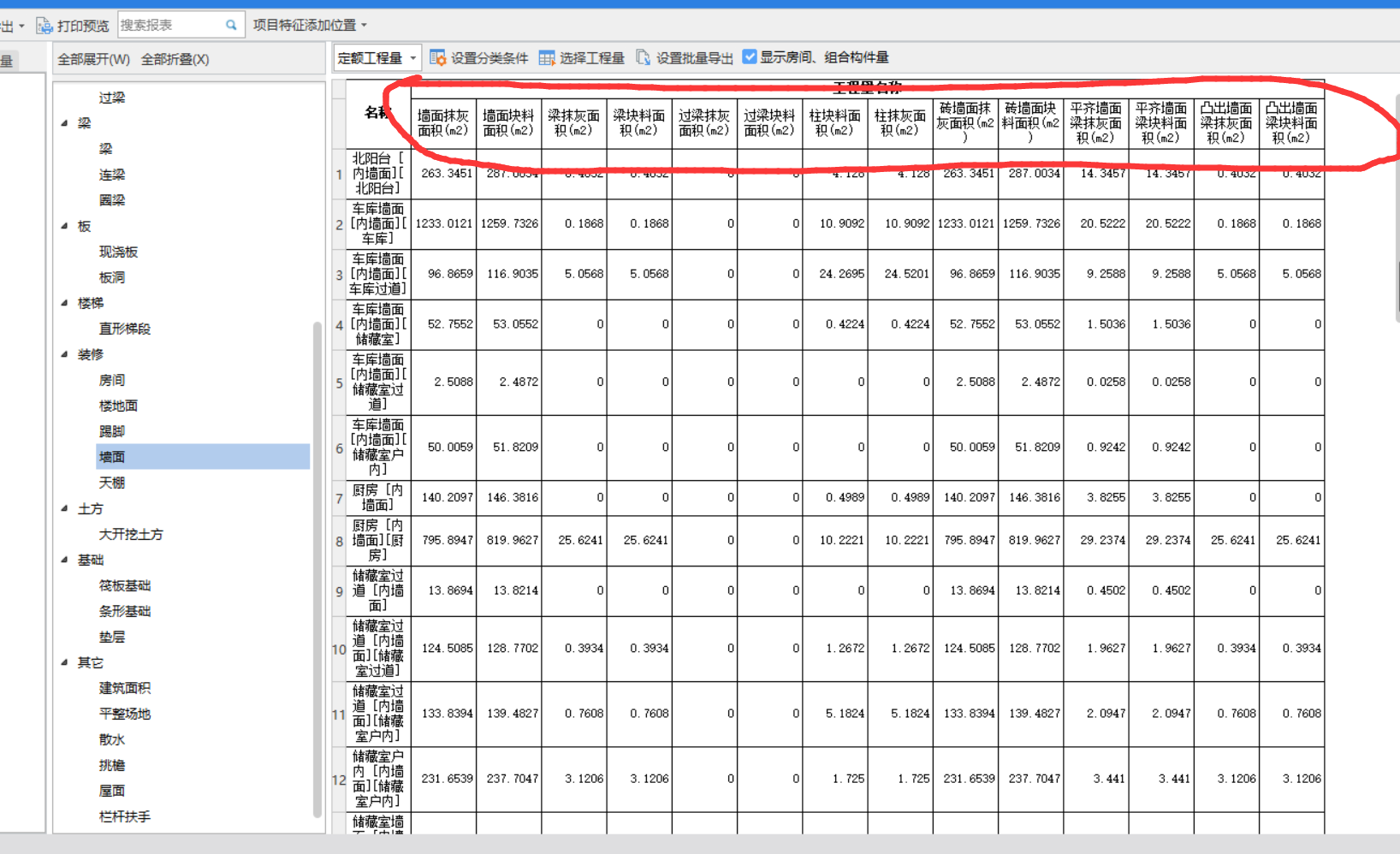Image resolution: width=1400 pixels, height=854 pixels.
Task: Click the 平齐墙面梁抹灰面积 column header
Action: coord(1096,123)
